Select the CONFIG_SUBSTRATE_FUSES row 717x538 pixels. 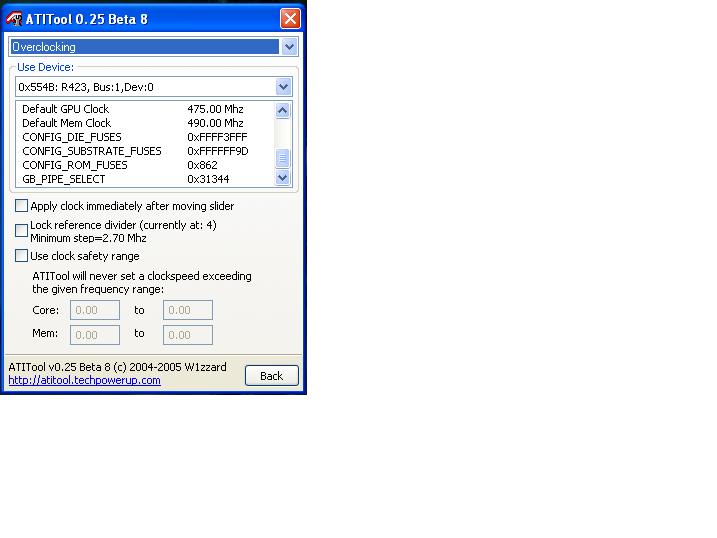click(145, 151)
